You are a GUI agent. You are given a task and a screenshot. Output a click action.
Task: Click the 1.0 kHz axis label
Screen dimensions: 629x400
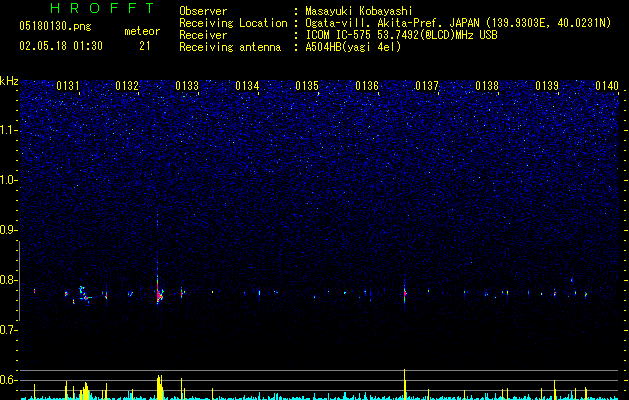(x=8, y=180)
